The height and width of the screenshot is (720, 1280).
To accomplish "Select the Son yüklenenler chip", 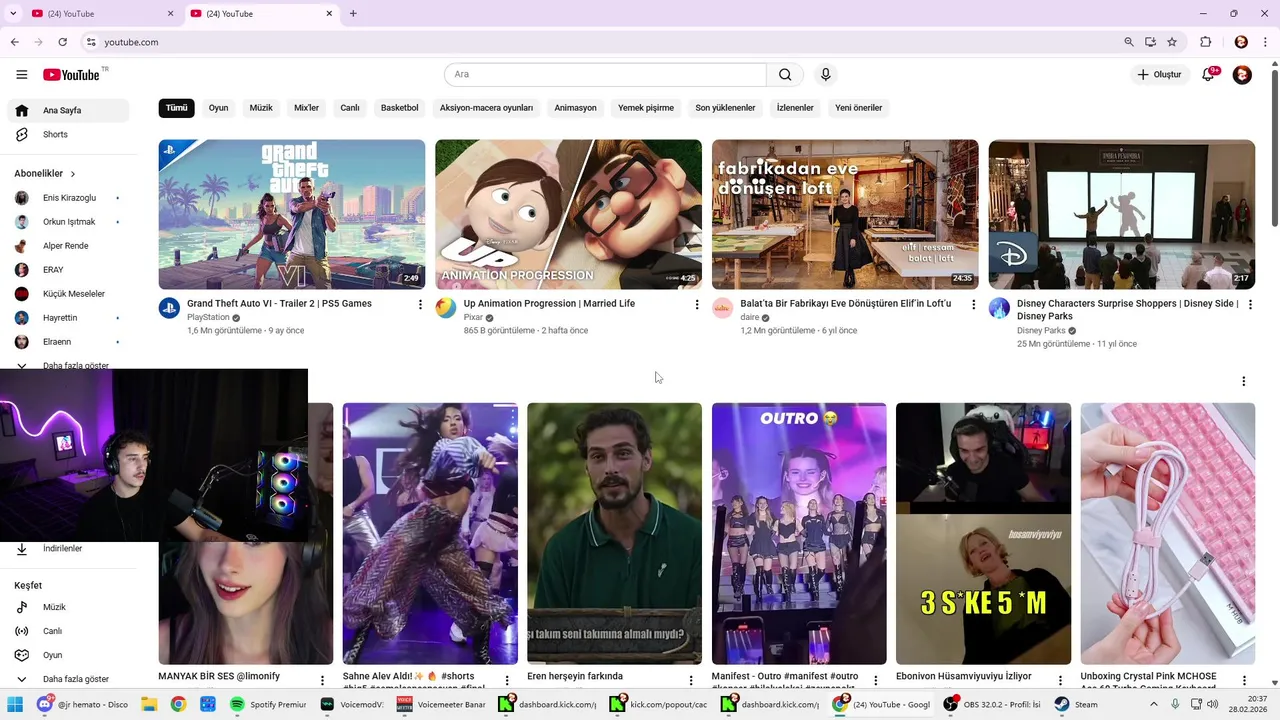I will pos(725,108).
